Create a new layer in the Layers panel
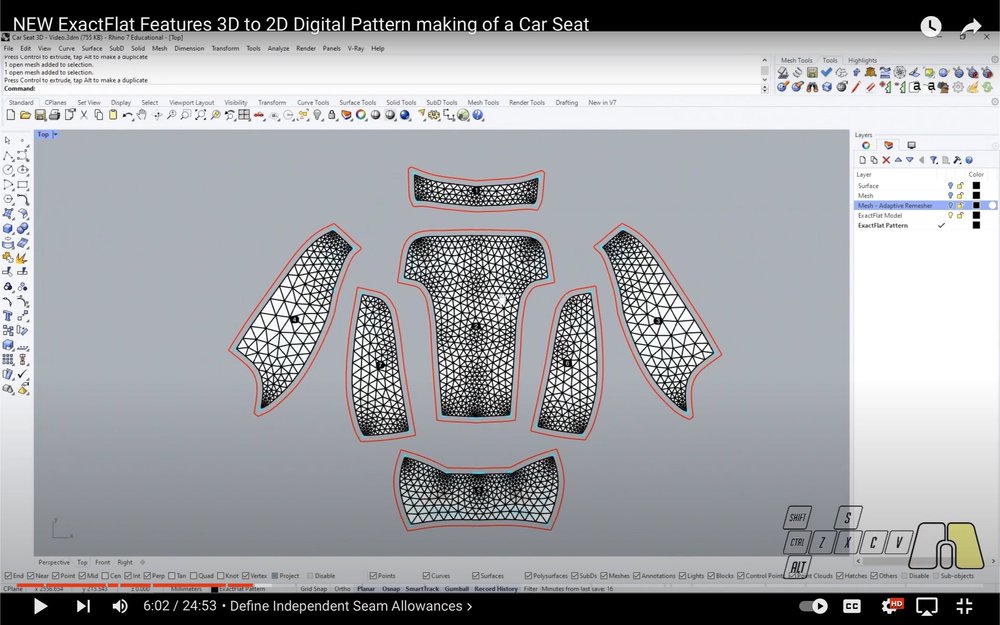 tap(864, 160)
